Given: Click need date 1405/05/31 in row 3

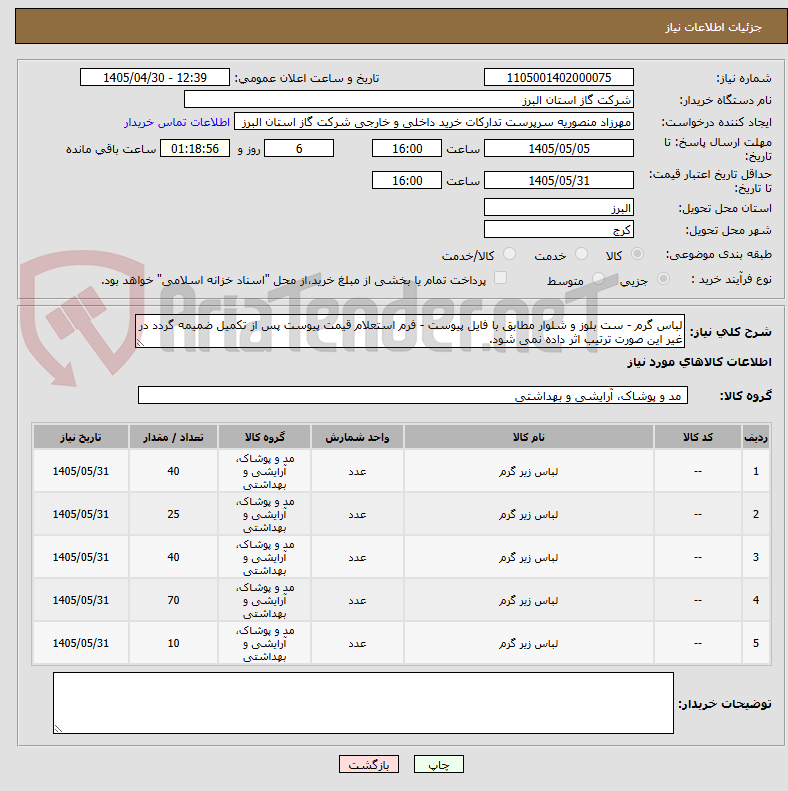Looking at the screenshot, I should (x=81, y=557).
